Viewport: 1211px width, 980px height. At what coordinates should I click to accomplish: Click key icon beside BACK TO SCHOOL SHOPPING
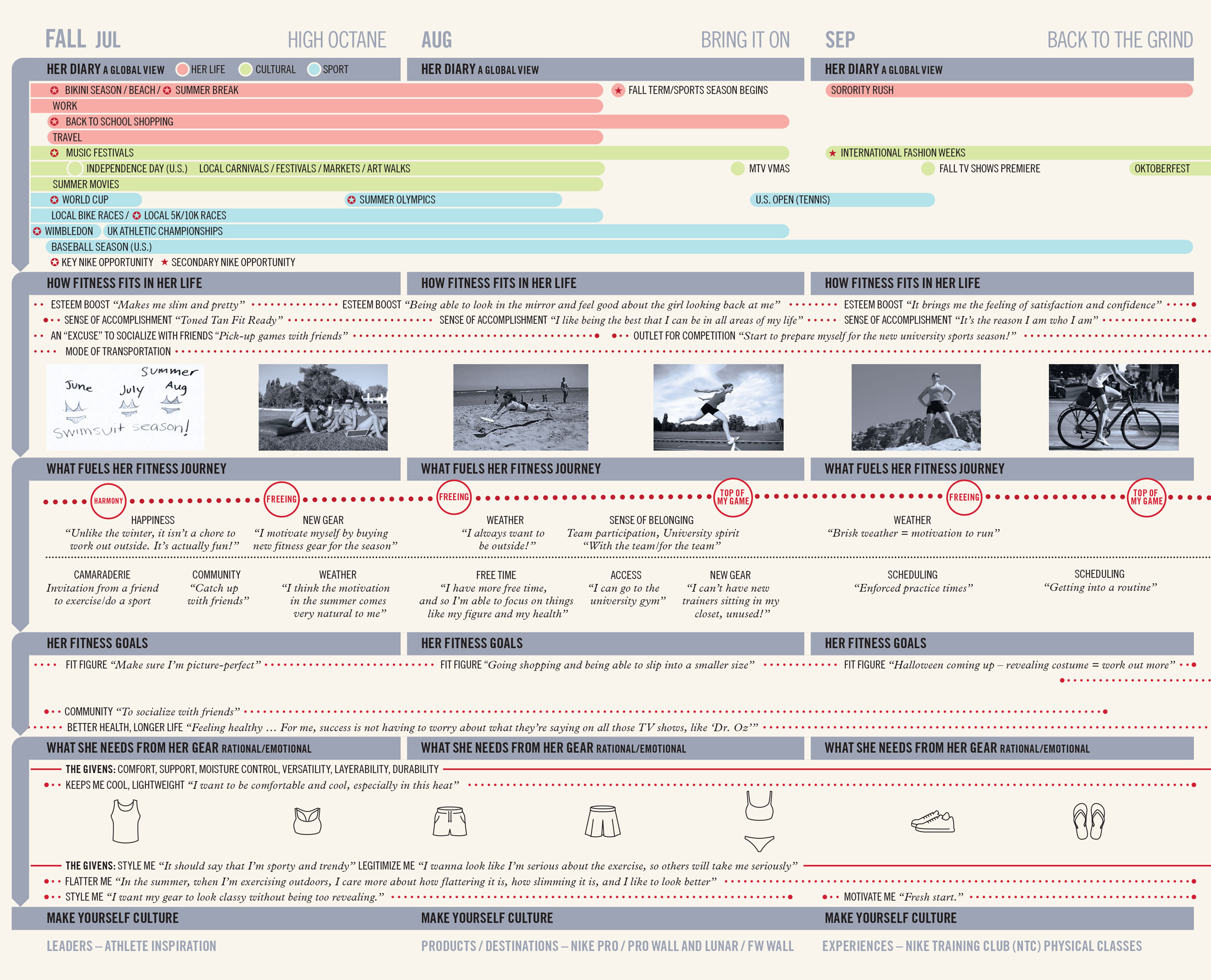(x=54, y=122)
